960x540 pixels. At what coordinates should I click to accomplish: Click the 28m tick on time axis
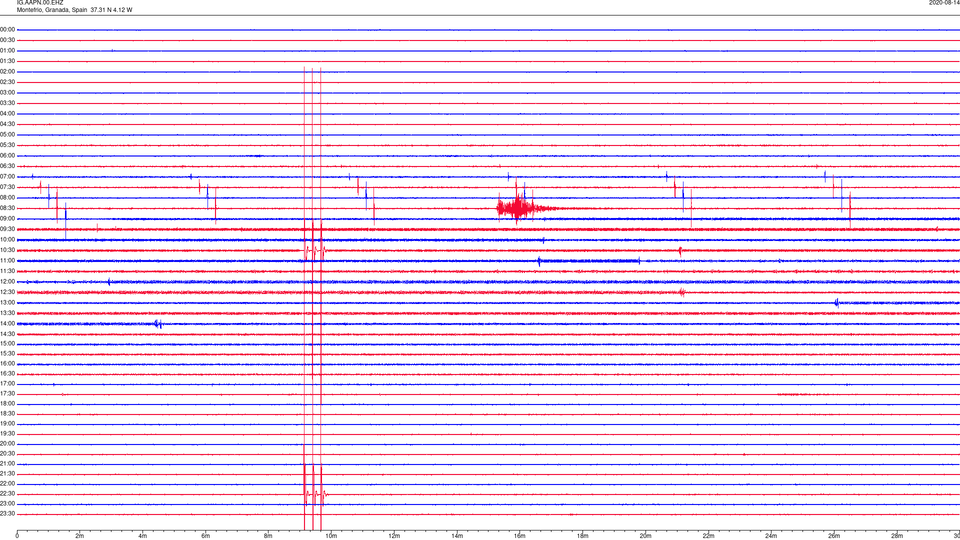pyautogui.click(x=896, y=536)
